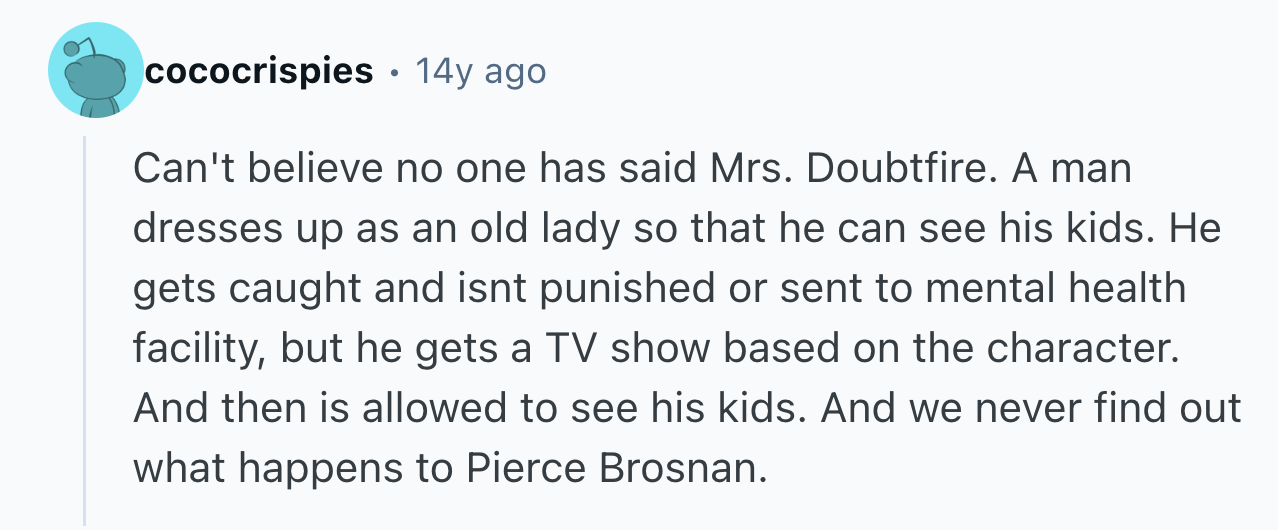Click the "14y ago" comment timestamp
Viewport: 1278px width, 530px height.
point(480,72)
